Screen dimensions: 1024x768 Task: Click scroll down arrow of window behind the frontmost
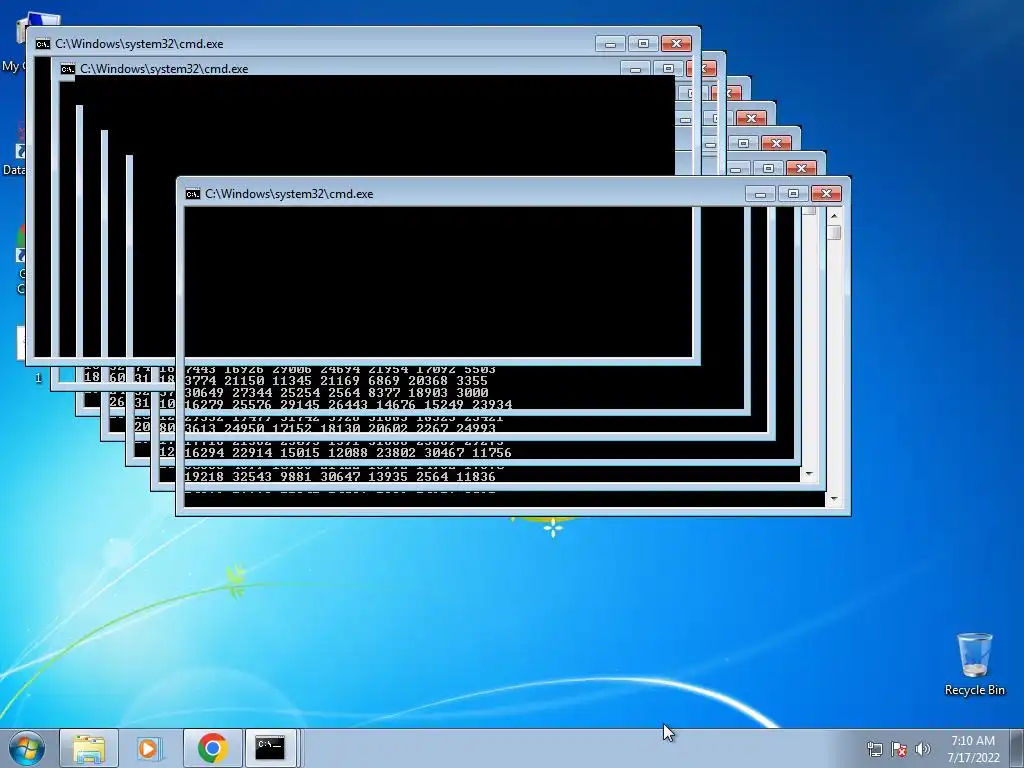click(x=809, y=474)
